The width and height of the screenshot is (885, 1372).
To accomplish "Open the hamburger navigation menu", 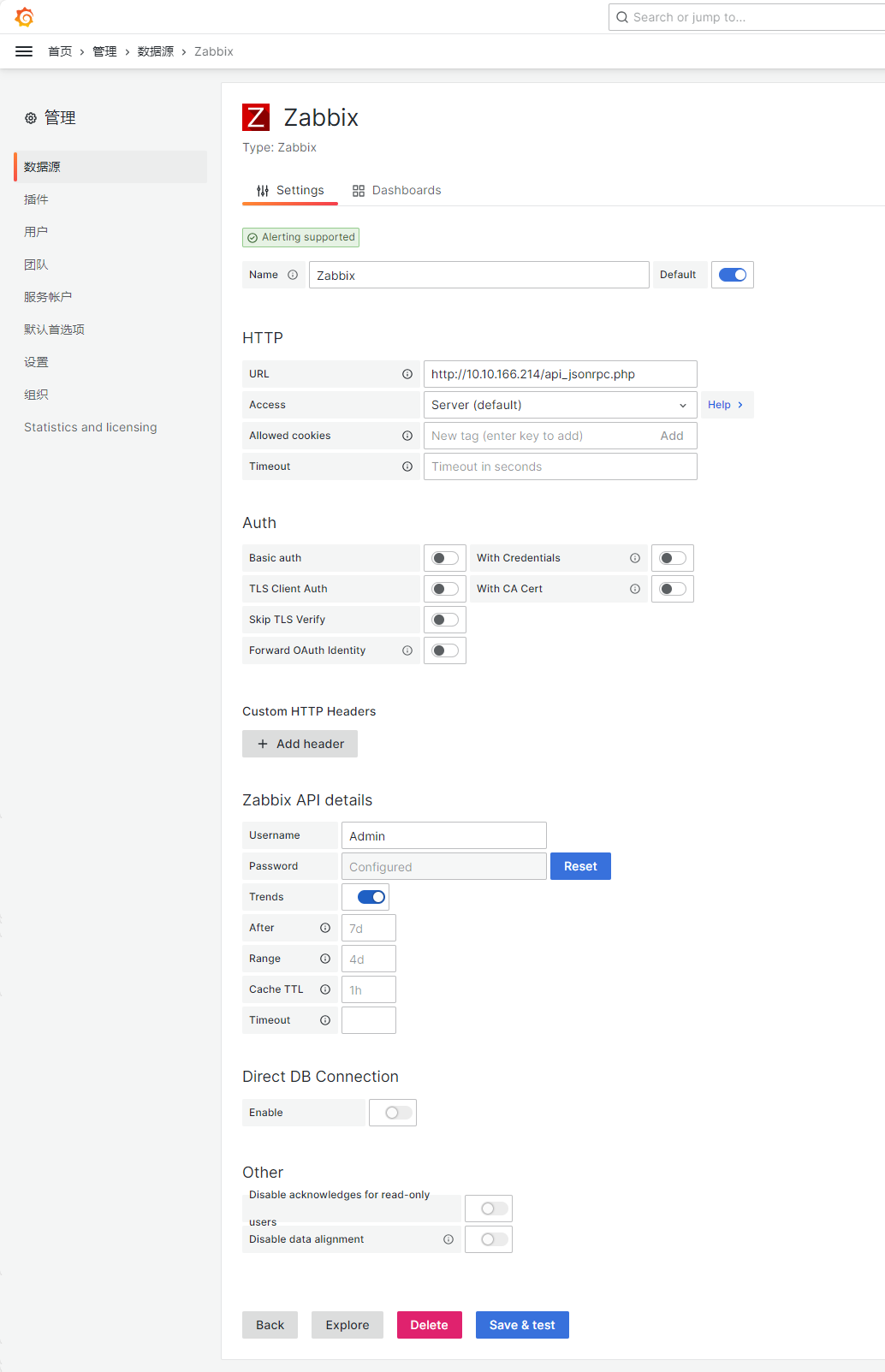I will [x=24, y=51].
